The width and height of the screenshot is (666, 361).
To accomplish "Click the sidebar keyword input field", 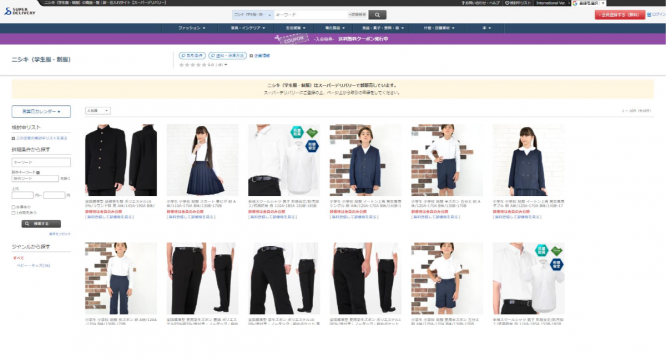I will coord(41,162).
